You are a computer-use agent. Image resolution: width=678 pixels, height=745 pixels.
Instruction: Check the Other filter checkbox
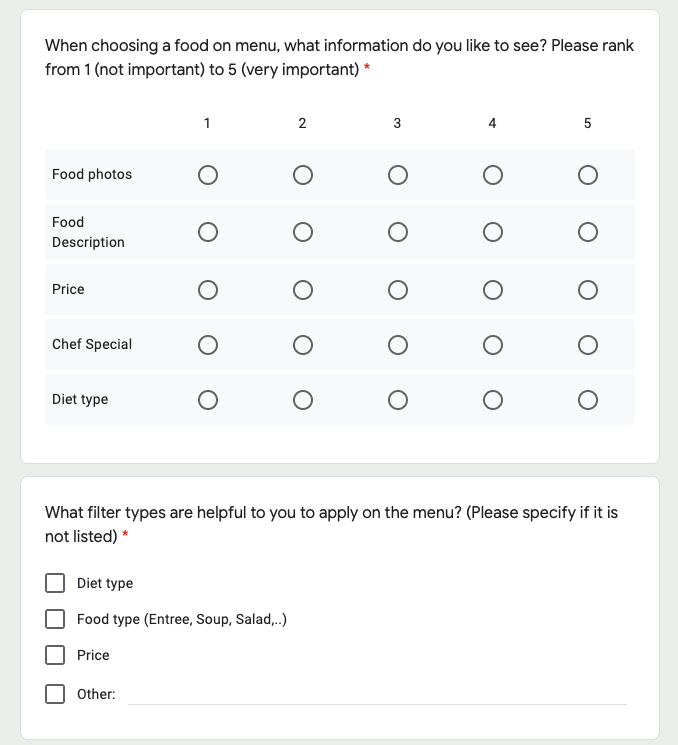point(55,694)
